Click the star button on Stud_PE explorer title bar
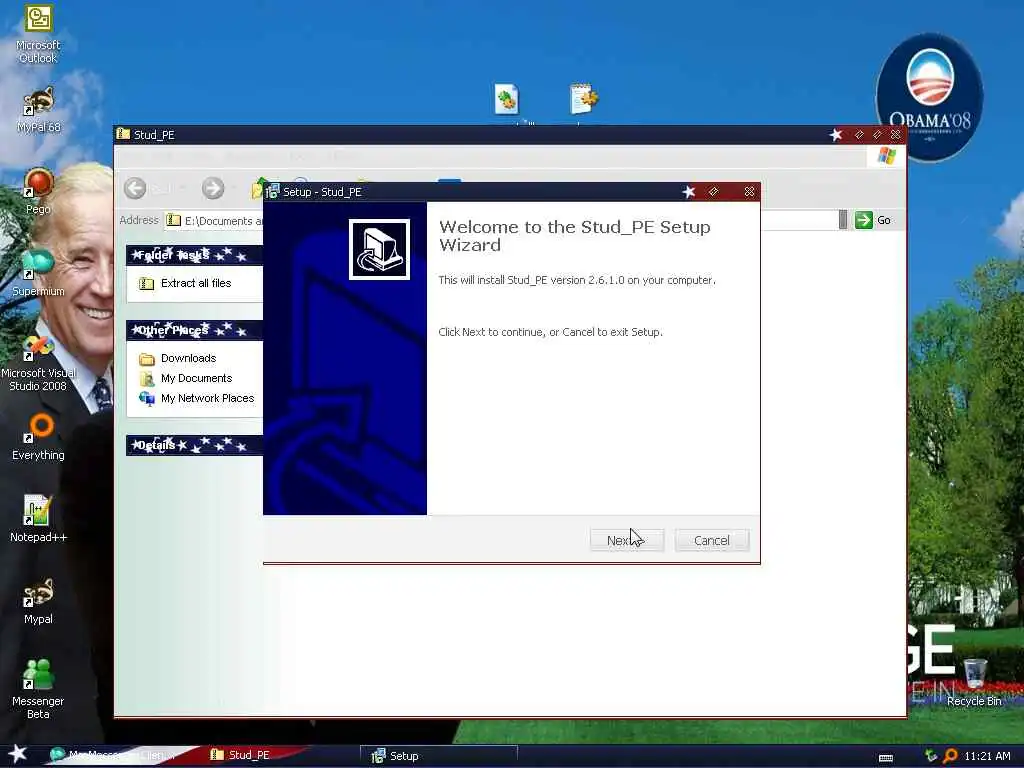Image resolution: width=1024 pixels, height=768 pixels. [836, 135]
